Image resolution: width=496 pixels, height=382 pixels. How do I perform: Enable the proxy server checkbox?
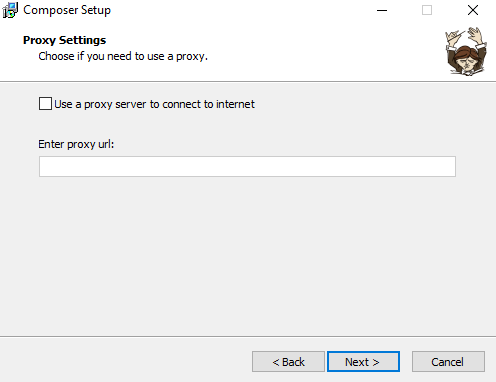[45, 104]
